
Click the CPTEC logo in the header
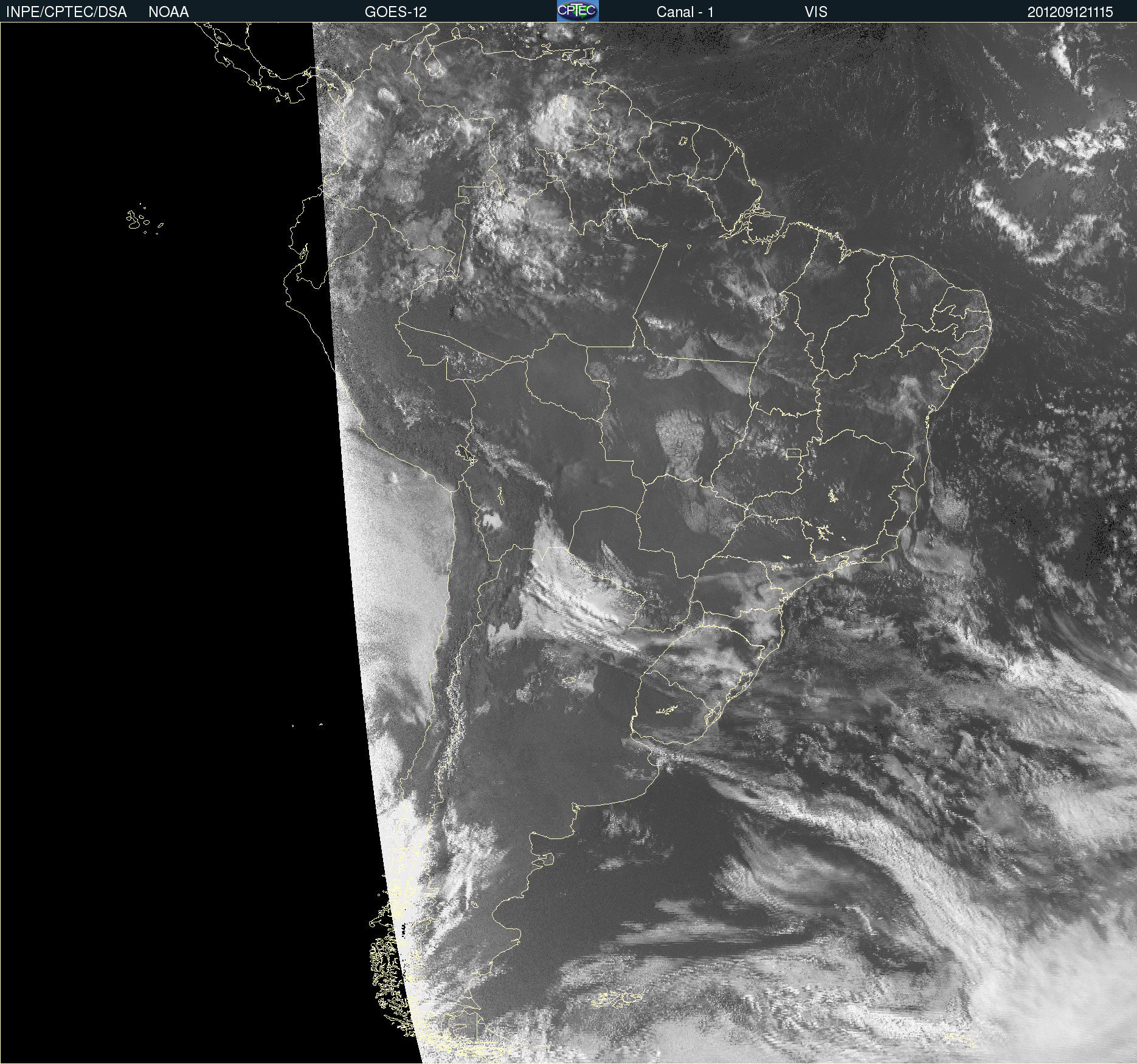pyautogui.click(x=578, y=11)
